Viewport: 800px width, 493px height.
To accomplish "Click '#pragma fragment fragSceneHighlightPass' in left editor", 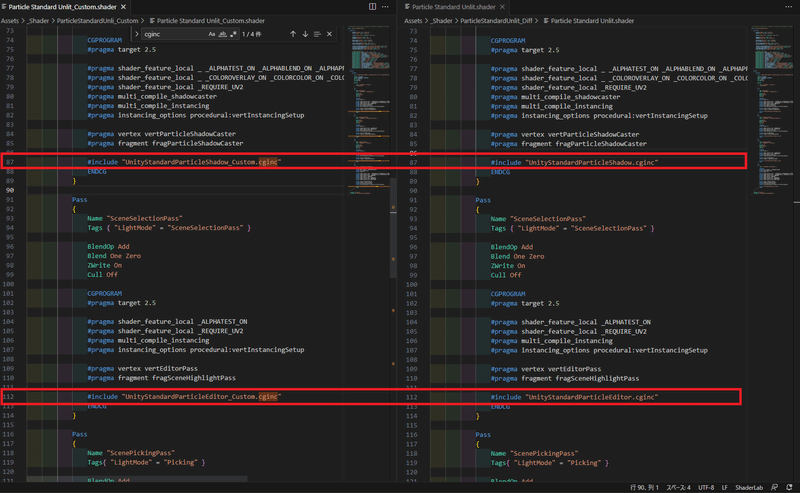I will pyautogui.click(x=161, y=378).
